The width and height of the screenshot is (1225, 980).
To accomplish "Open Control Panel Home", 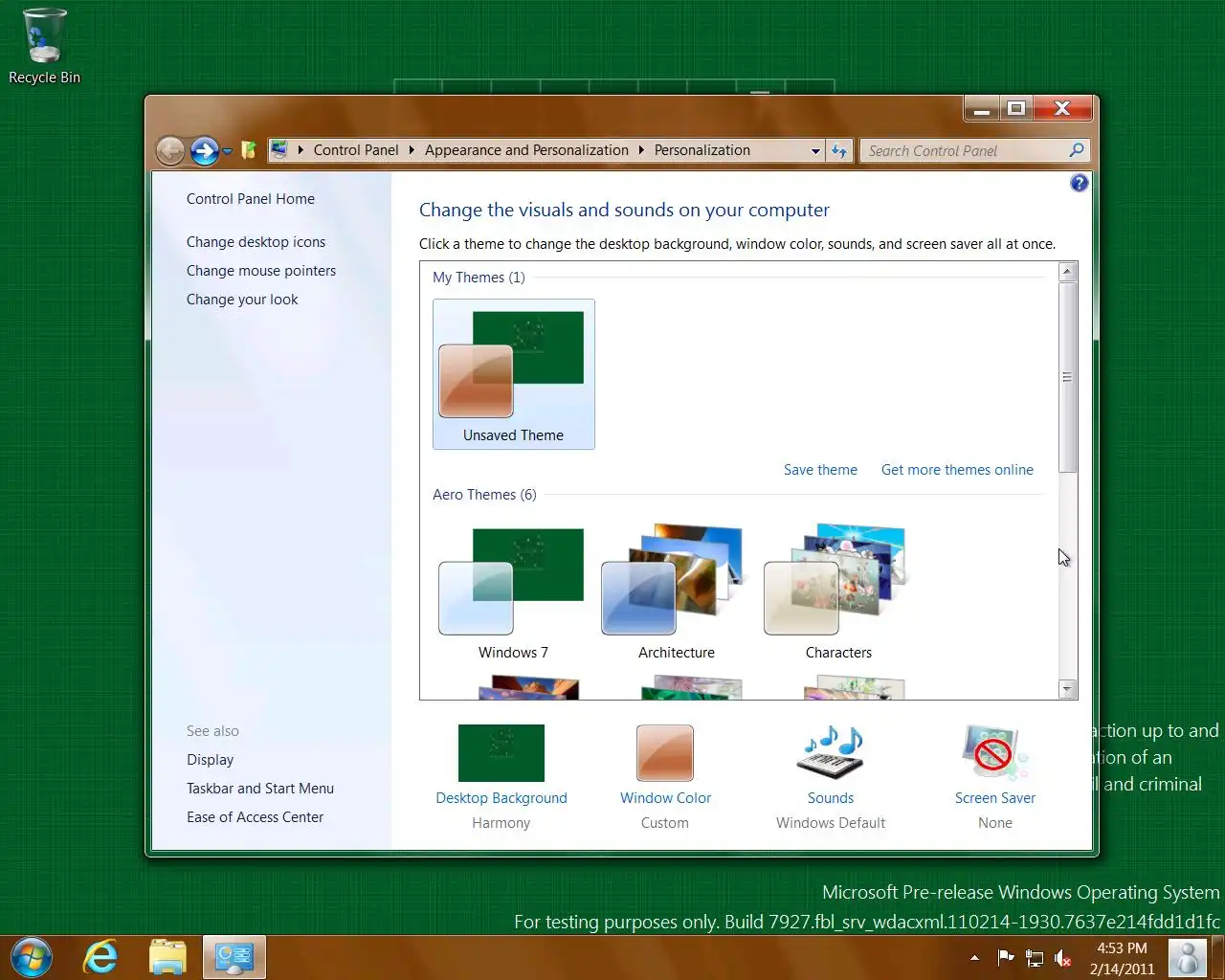I will (251, 199).
